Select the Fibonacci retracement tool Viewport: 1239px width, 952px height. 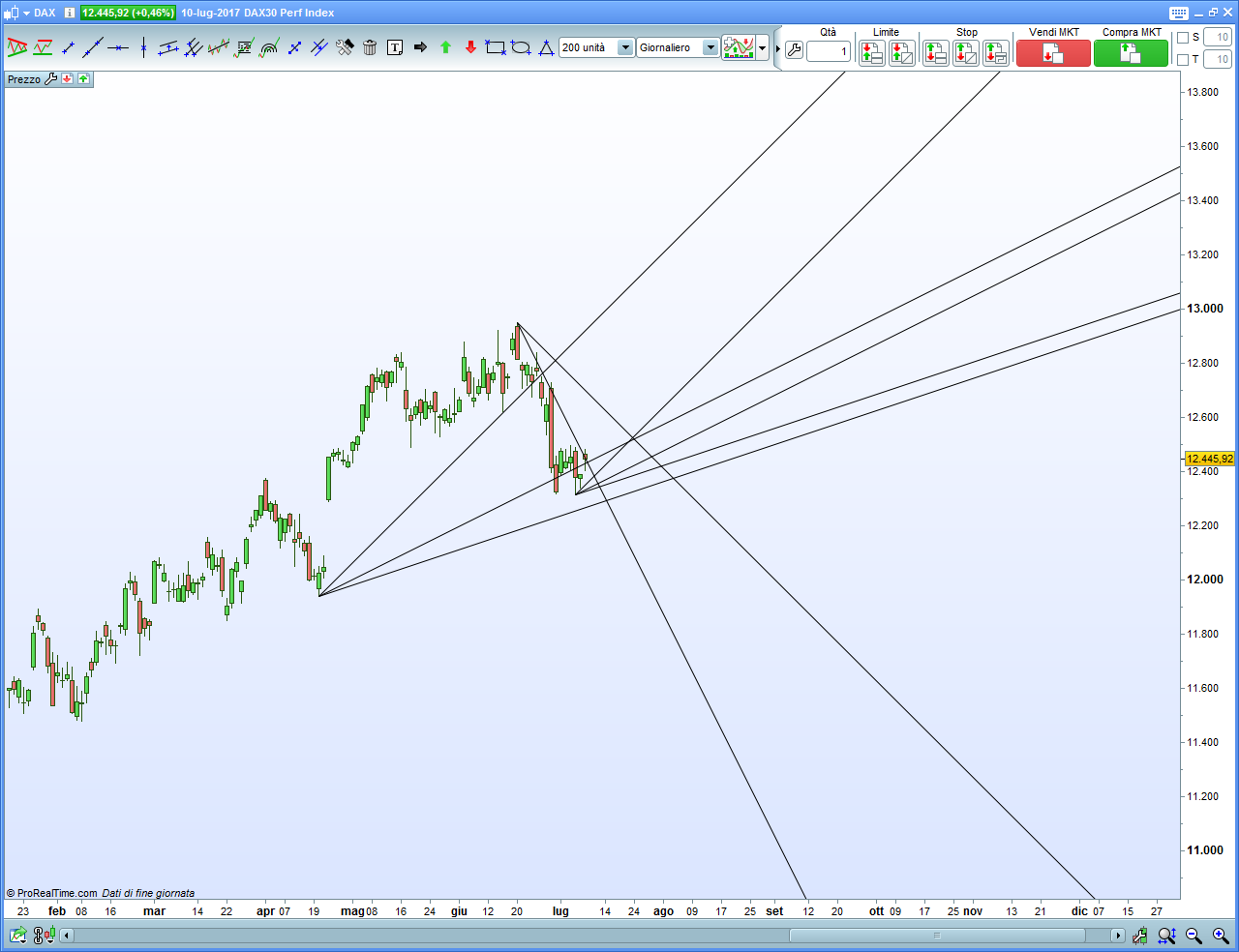click(x=244, y=47)
